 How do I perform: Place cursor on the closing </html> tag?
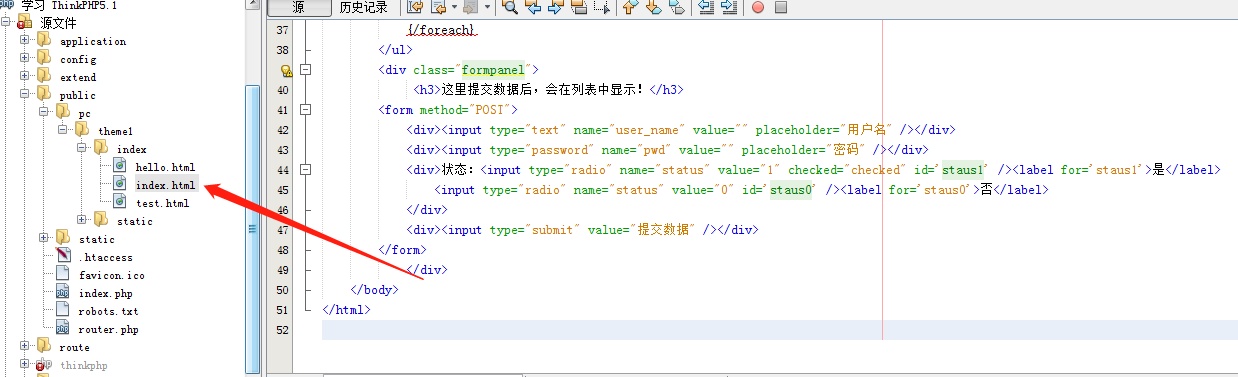[x=347, y=310]
